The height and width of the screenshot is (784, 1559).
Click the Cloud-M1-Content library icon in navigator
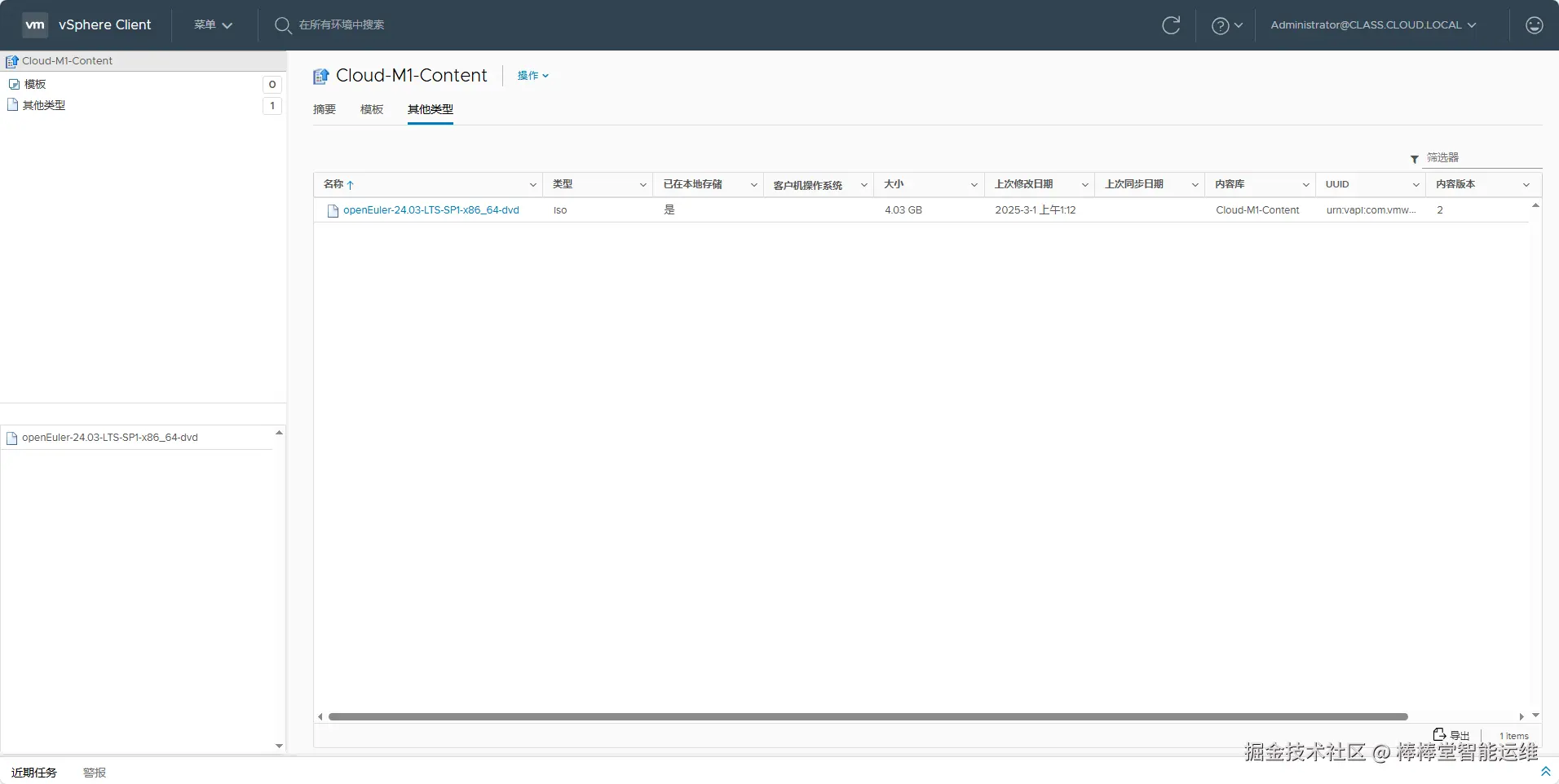12,61
